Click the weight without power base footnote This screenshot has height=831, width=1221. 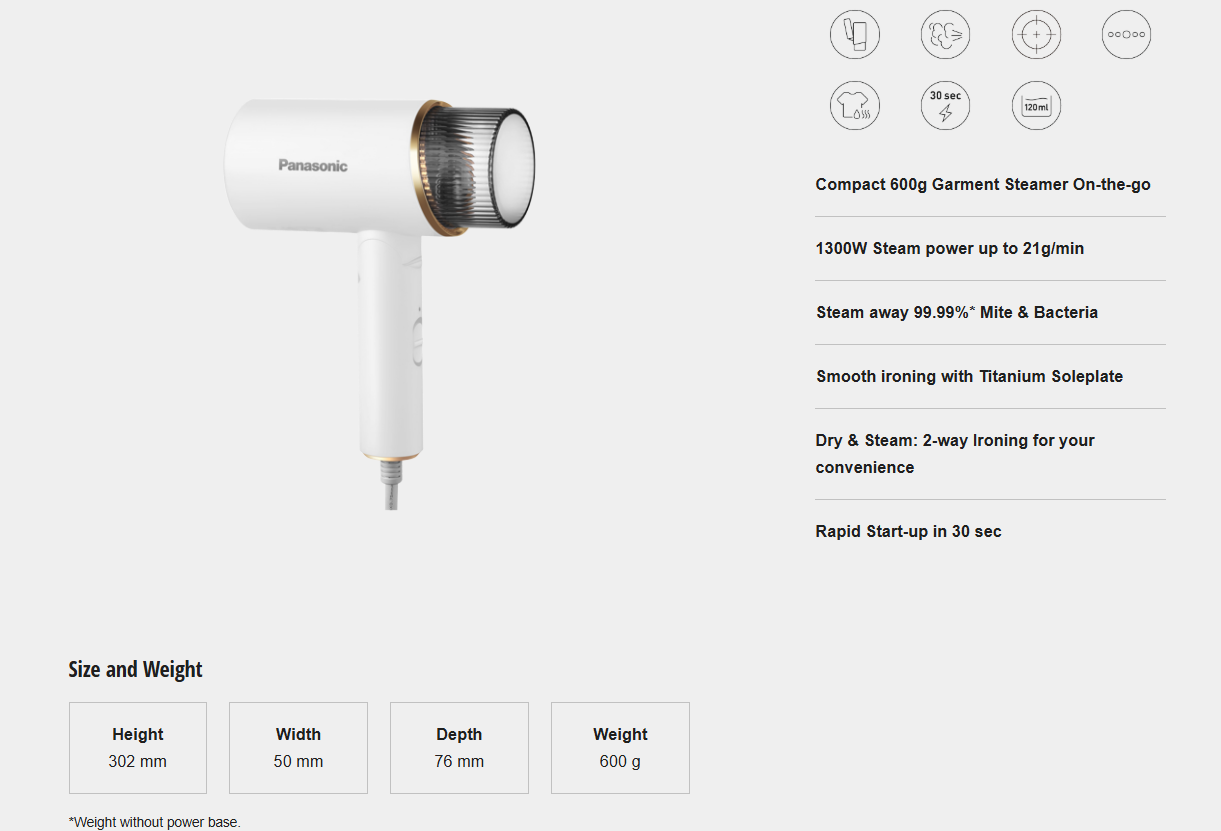tap(155, 822)
